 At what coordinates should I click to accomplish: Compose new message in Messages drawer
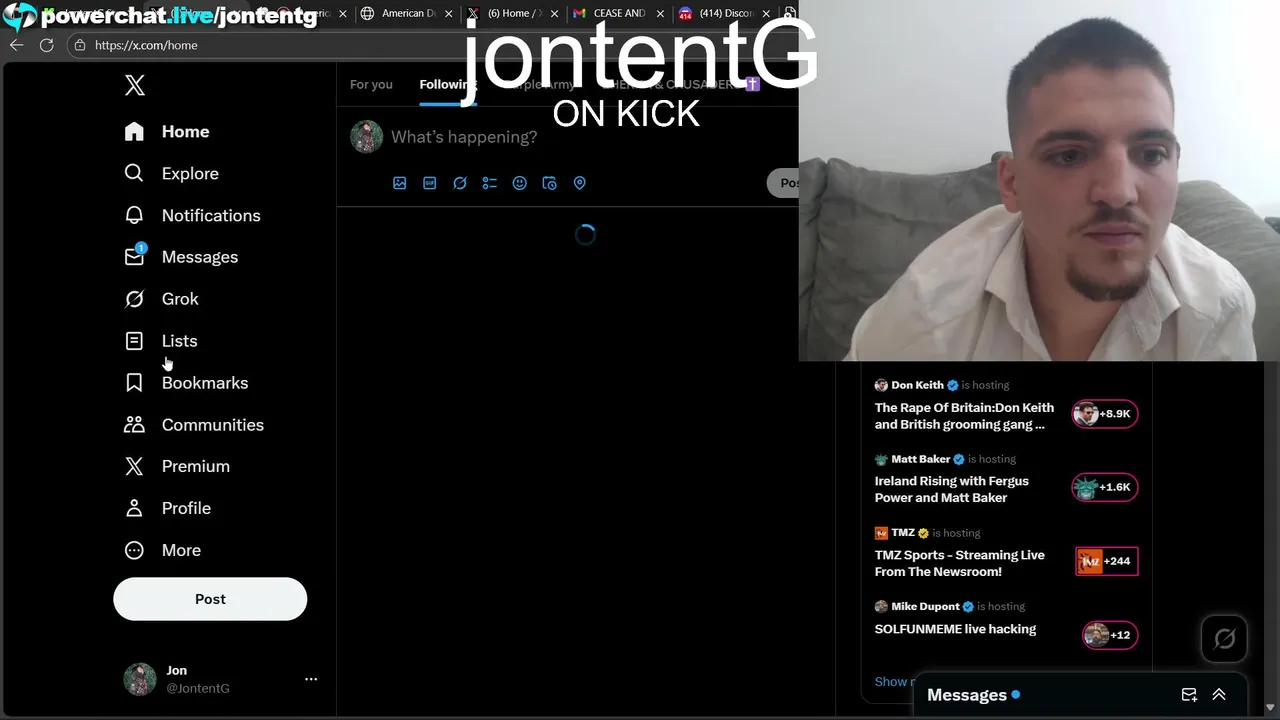pyautogui.click(x=1189, y=695)
